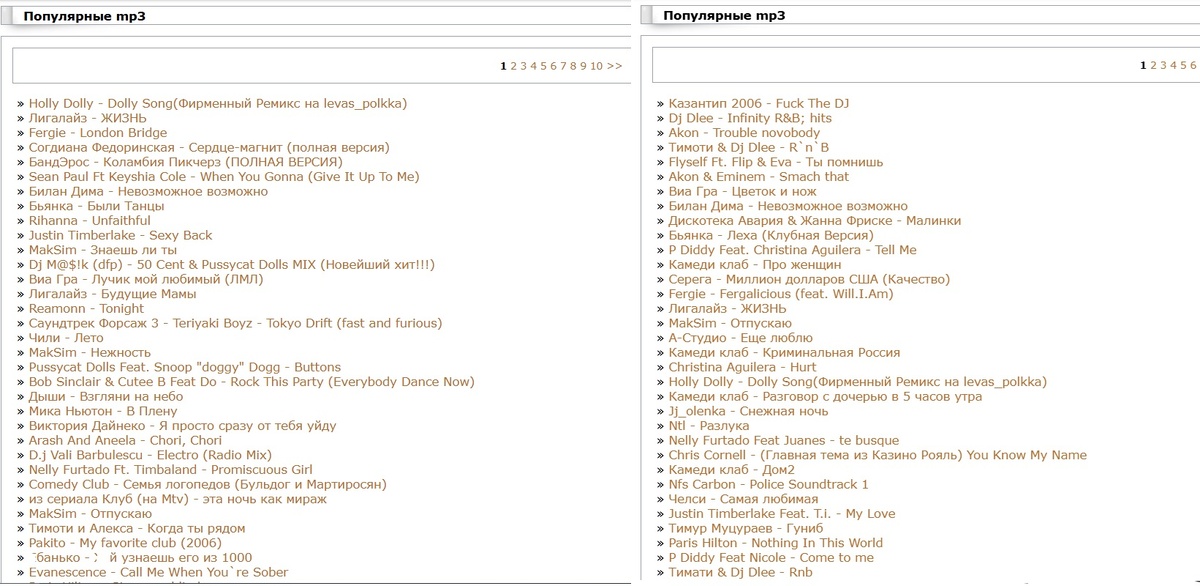Open page 6 in the left pagination
1200x586 pixels.
553,66
